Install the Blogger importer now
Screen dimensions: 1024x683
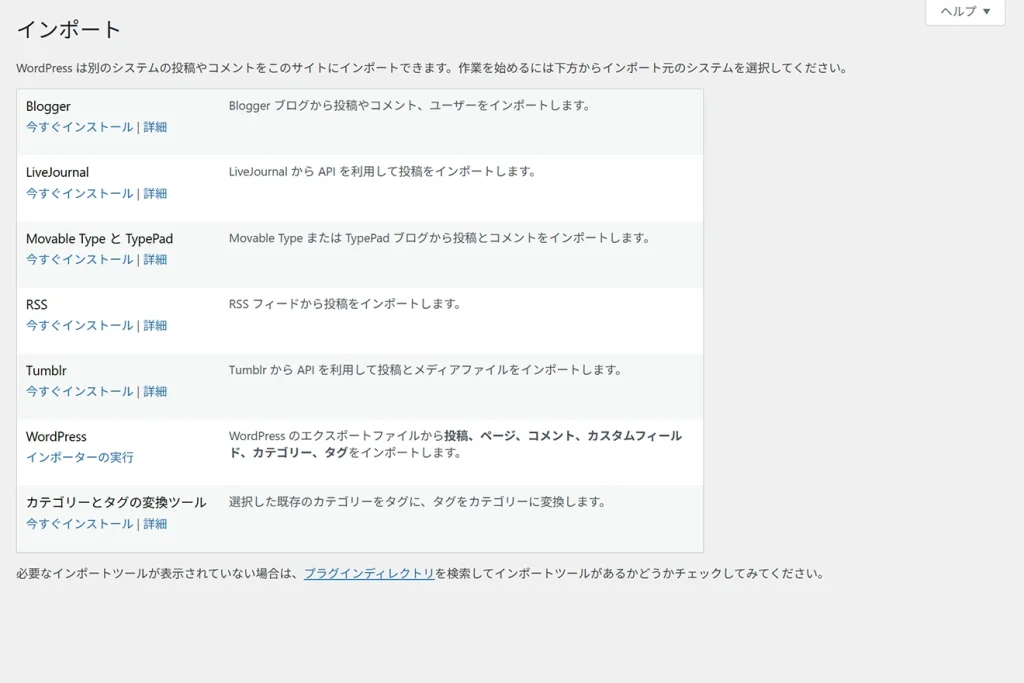[x=78, y=127]
